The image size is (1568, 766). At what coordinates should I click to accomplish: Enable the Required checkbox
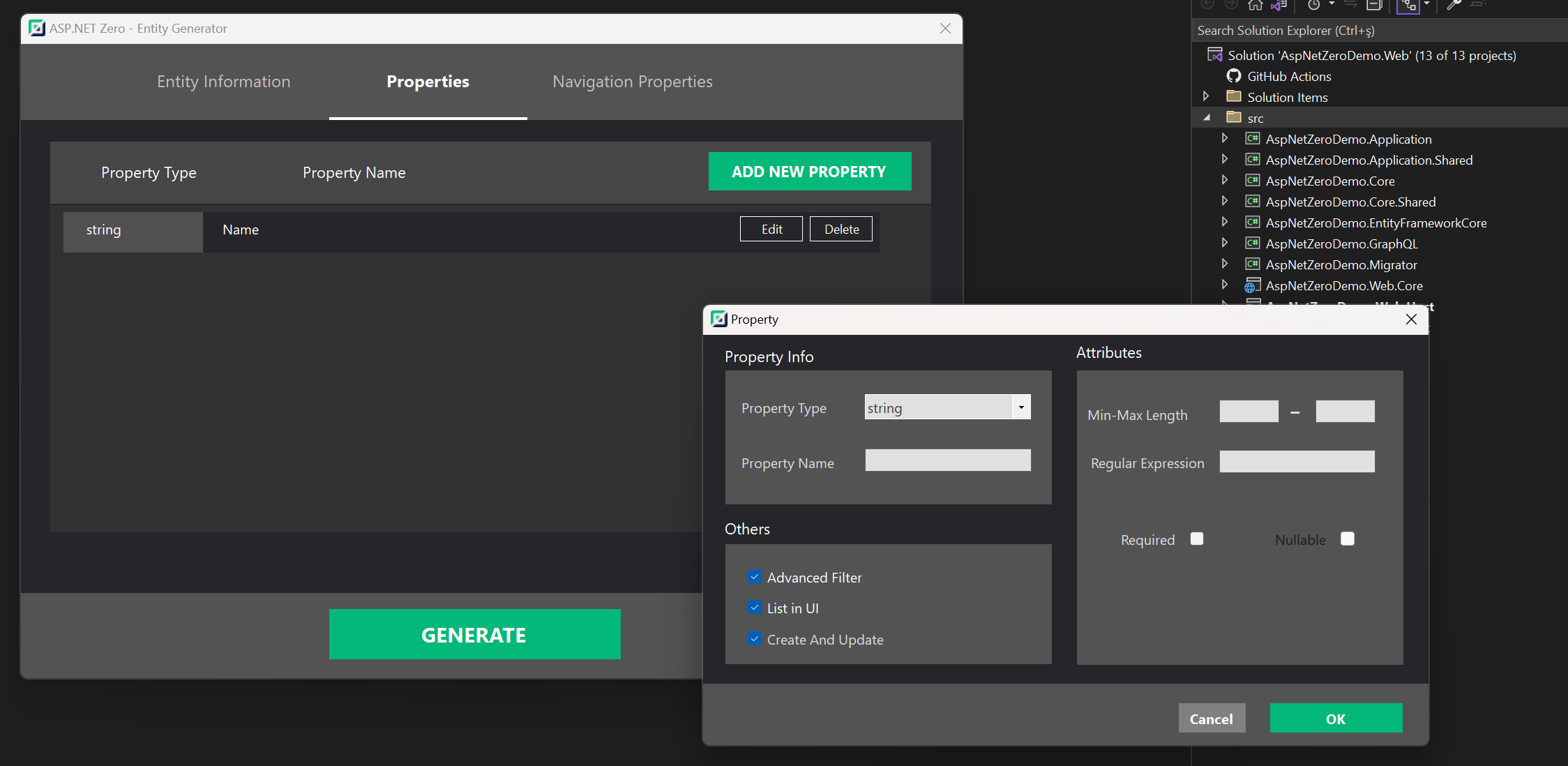click(1197, 539)
